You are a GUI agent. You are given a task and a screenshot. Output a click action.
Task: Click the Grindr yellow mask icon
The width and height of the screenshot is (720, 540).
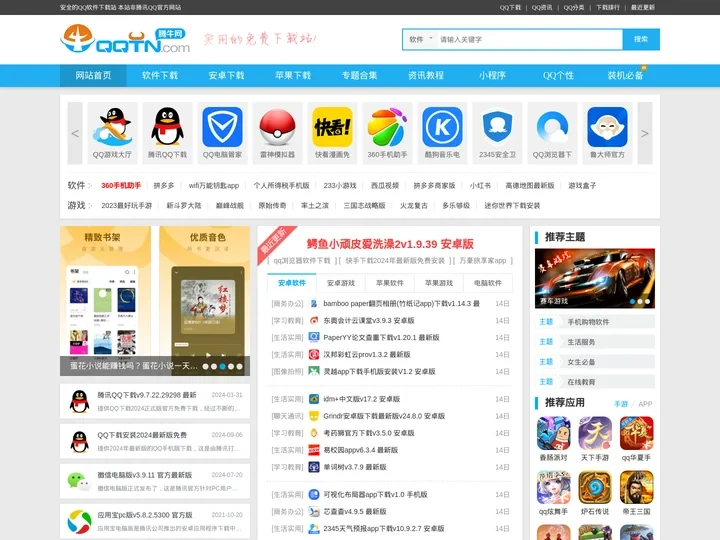tap(314, 416)
